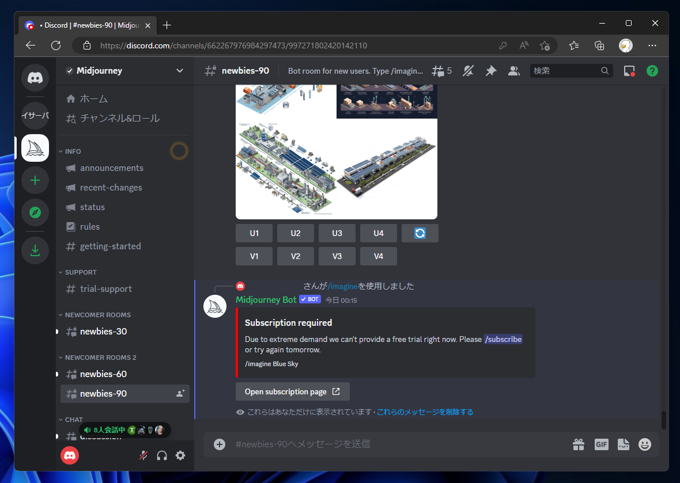The width and height of the screenshot is (680, 483).
Task: Click the Download Apps arrow icon
Action: click(35, 250)
